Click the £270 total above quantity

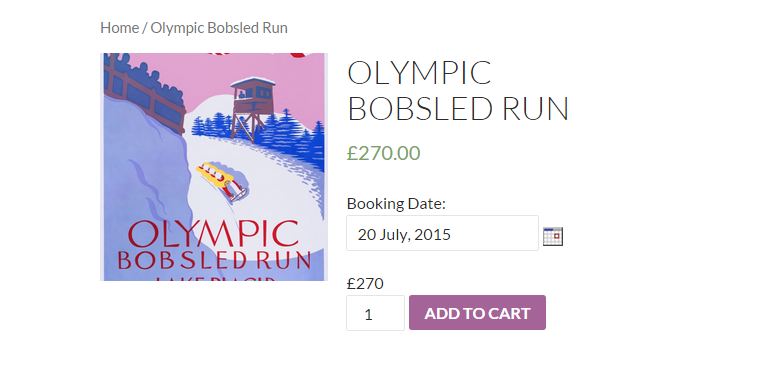(x=365, y=283)
